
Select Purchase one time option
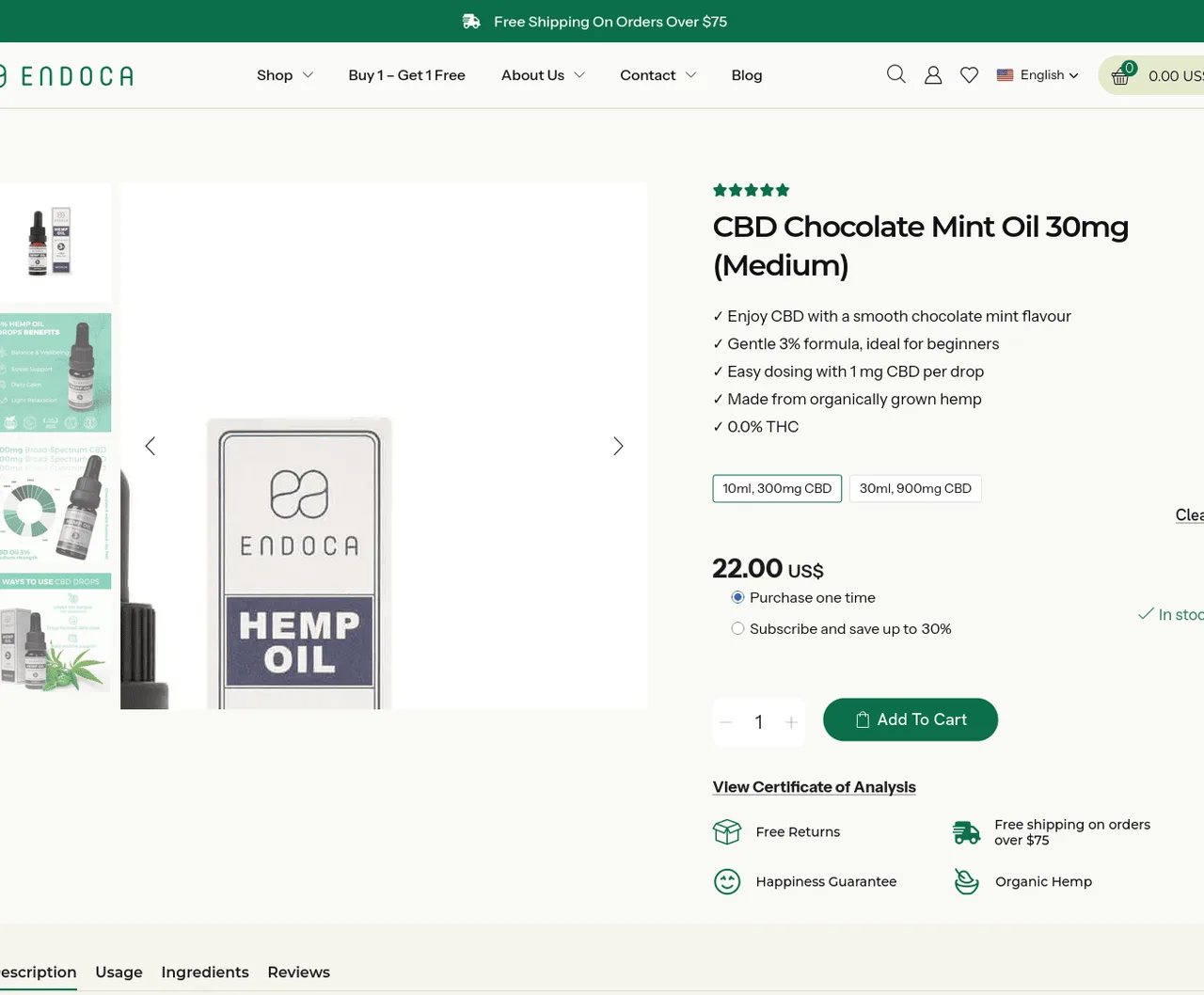click(x=737, y=597)
